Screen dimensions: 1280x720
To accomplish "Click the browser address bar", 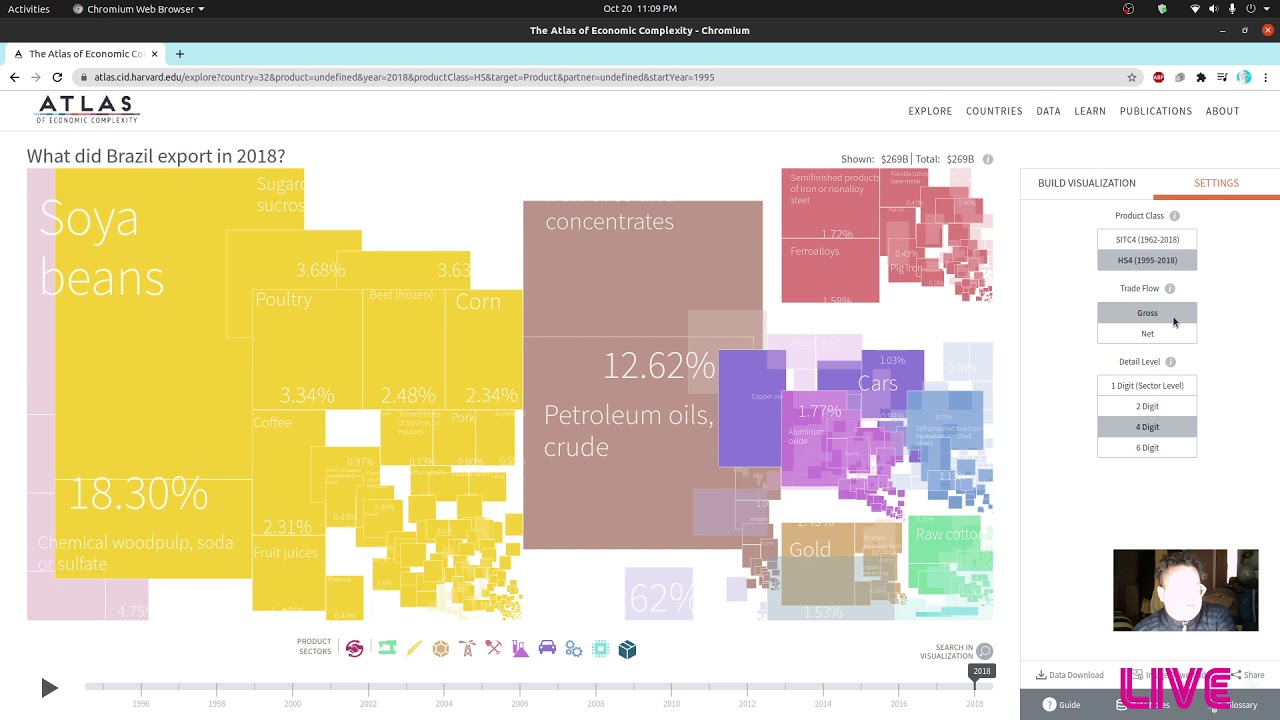I will tap(600, 77).
